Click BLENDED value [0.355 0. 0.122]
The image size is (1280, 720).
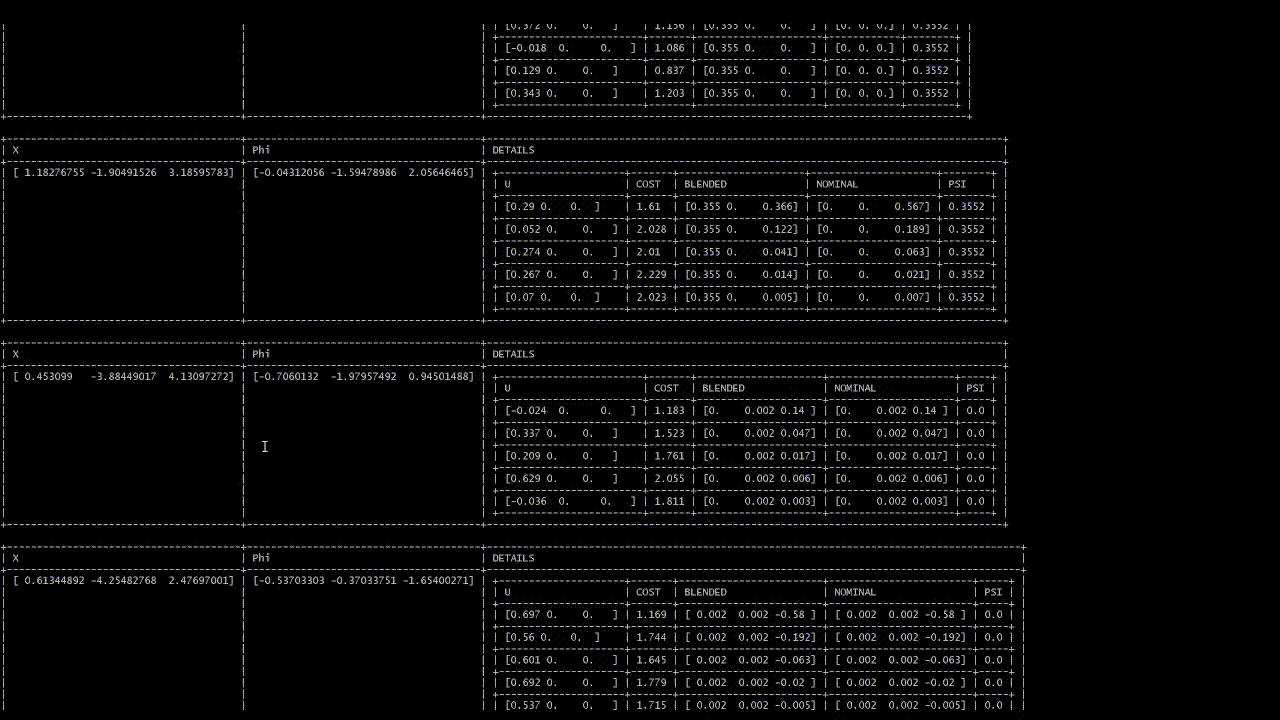[741, 229]
